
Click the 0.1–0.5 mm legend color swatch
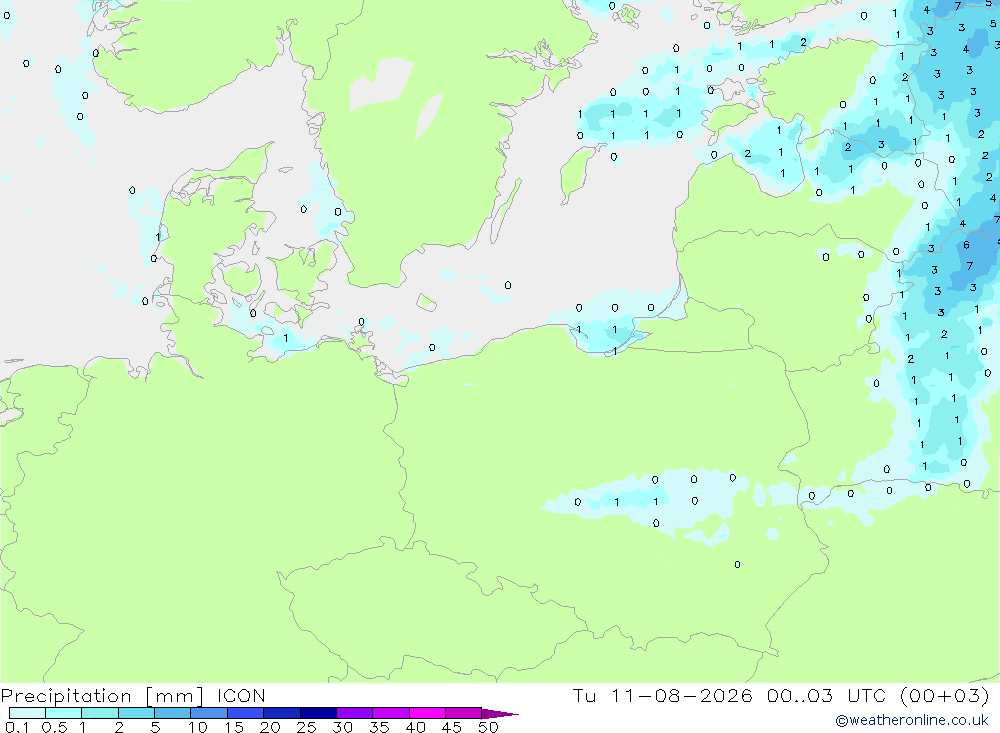click(27, 713)
